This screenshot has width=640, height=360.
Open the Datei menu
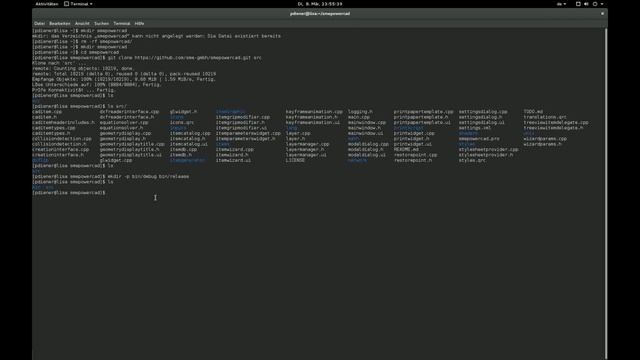coord(40,24)
